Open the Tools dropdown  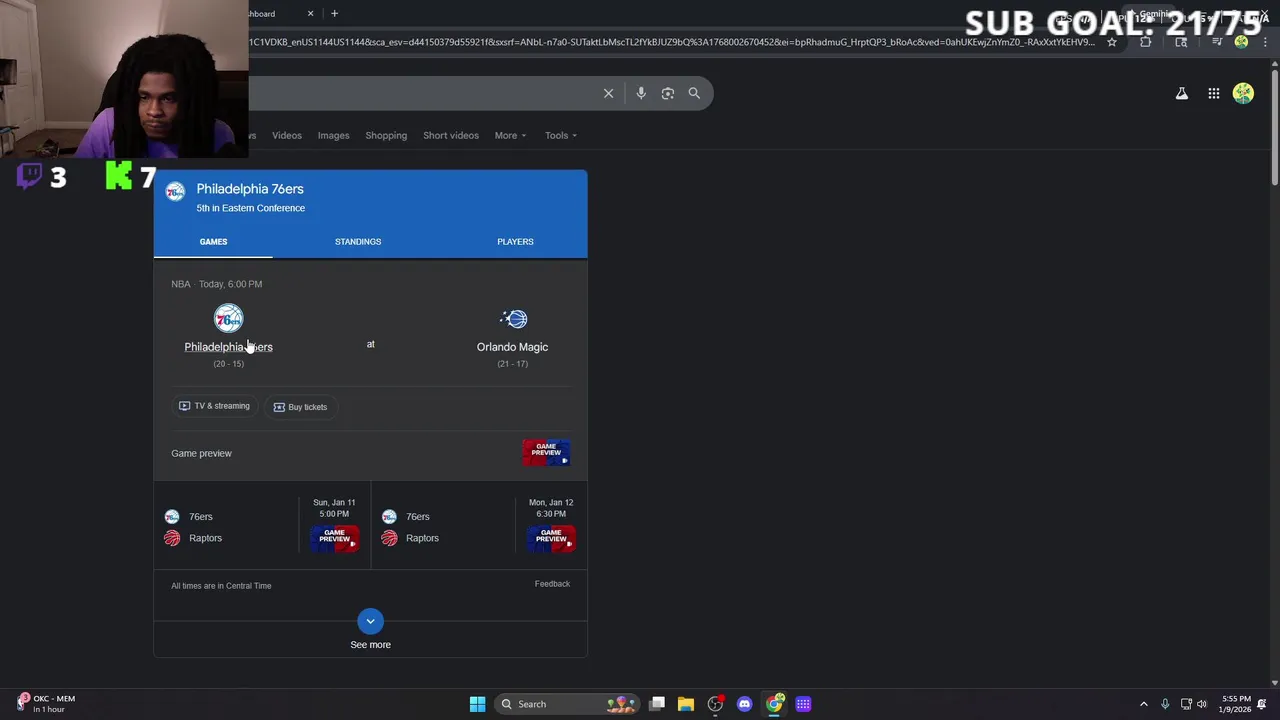[x=561, y=135]
